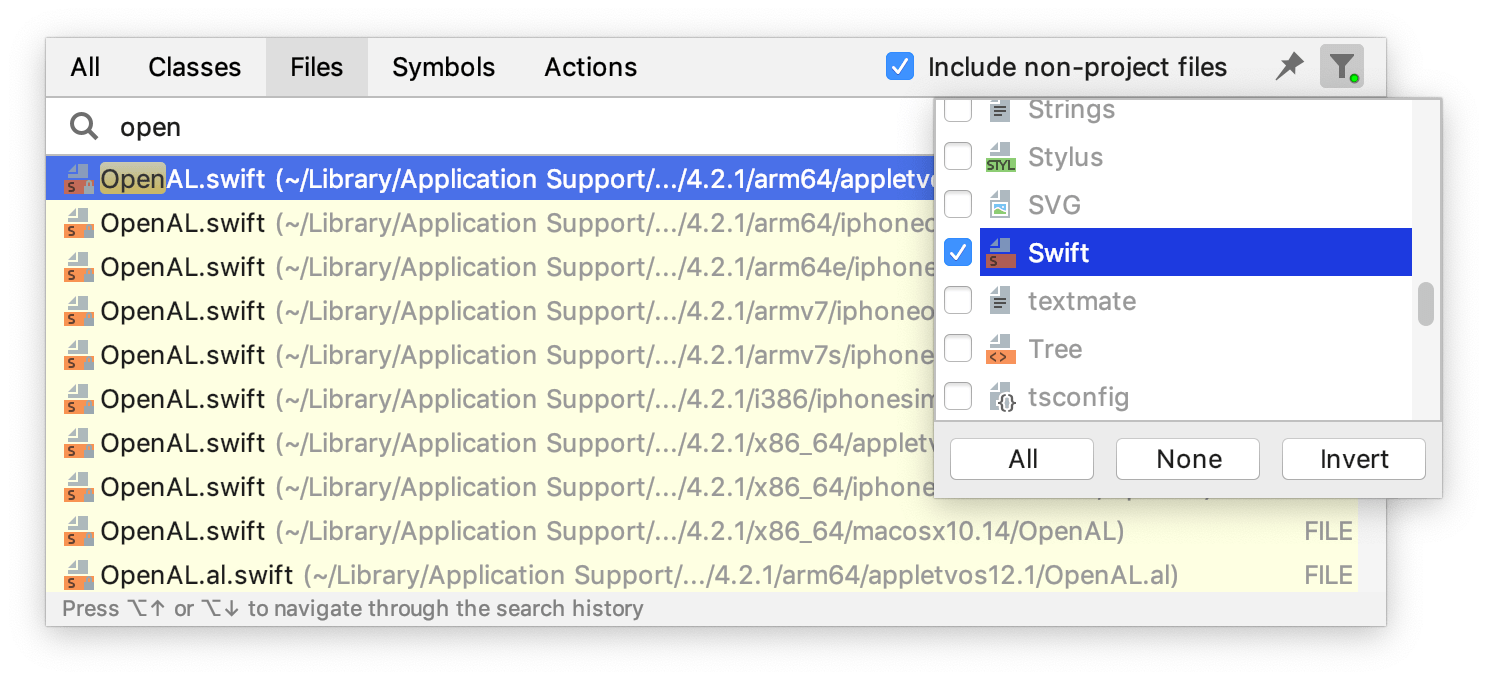
Task: Select the highlighted appletvos OpenAL.swift result
Action: 490,179
